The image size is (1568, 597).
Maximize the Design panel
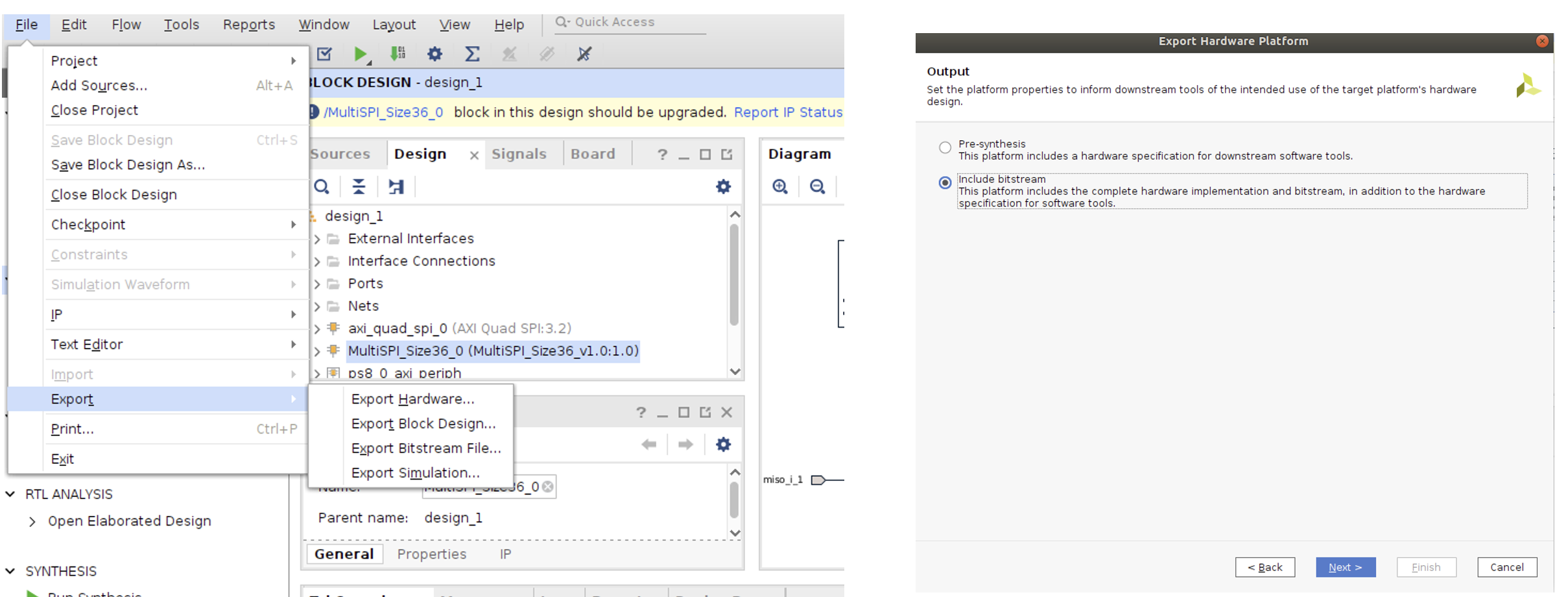705,154
